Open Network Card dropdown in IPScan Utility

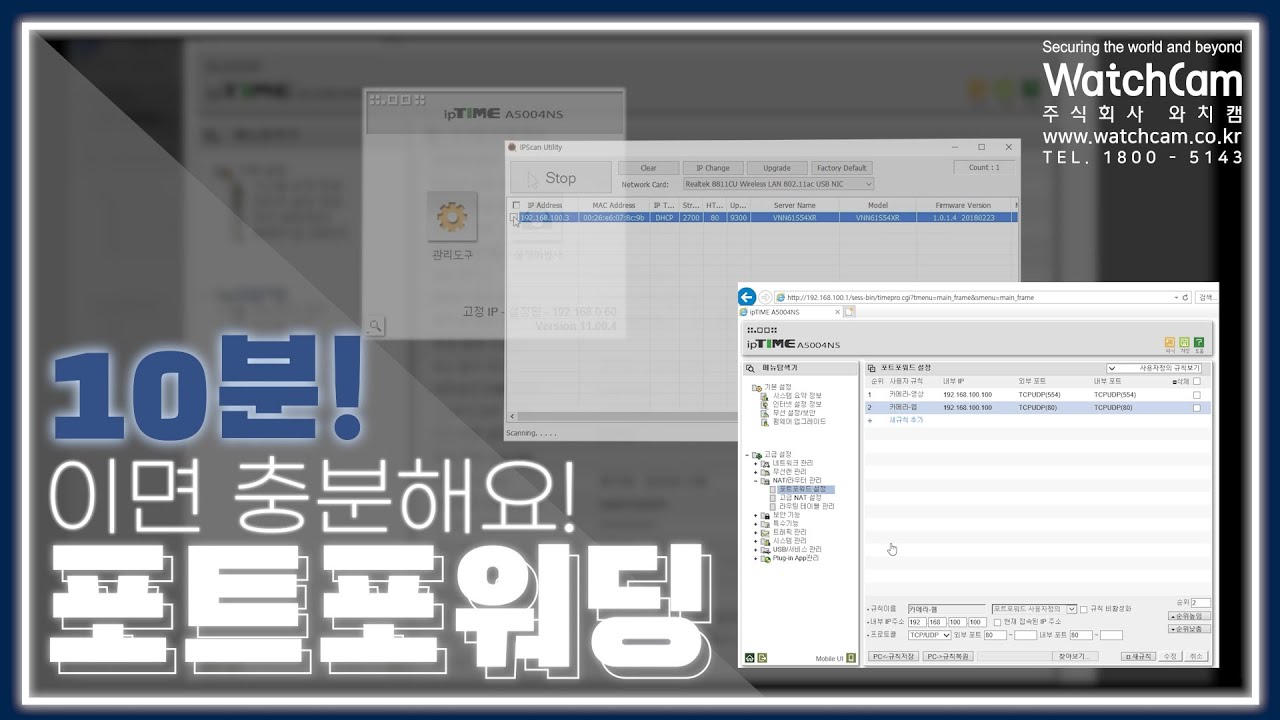point(778,184)
